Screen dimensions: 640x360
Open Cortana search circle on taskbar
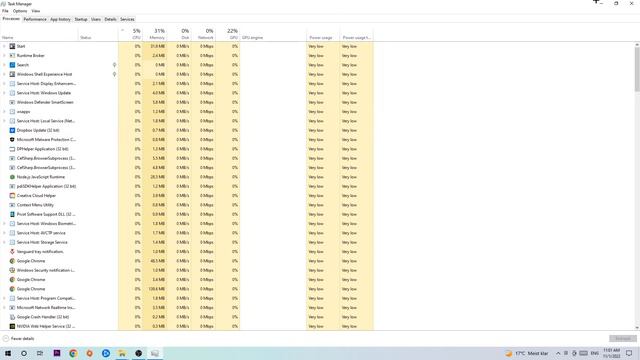tap(24, 353)
